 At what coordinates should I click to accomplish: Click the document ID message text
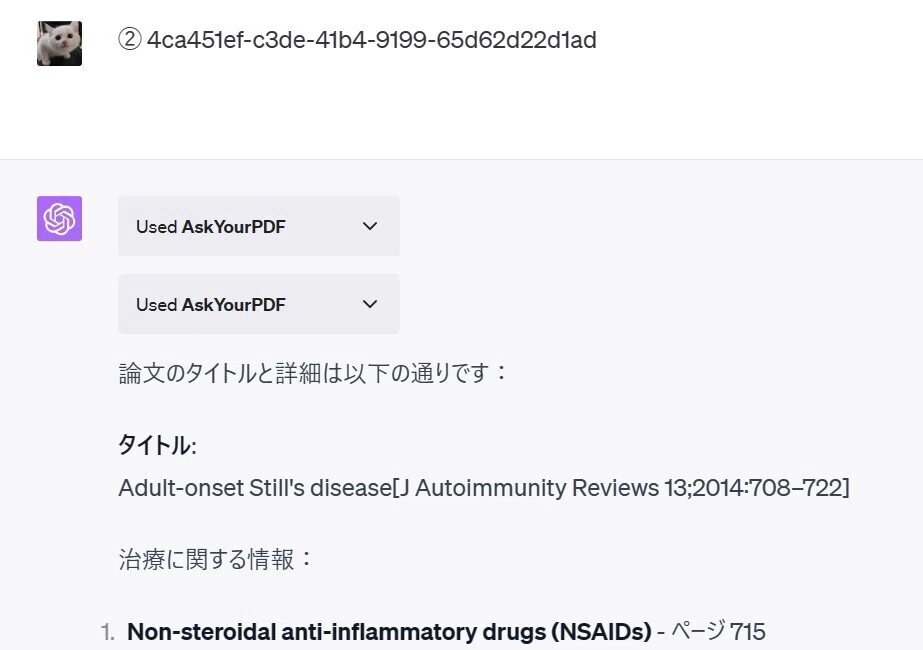371,40
